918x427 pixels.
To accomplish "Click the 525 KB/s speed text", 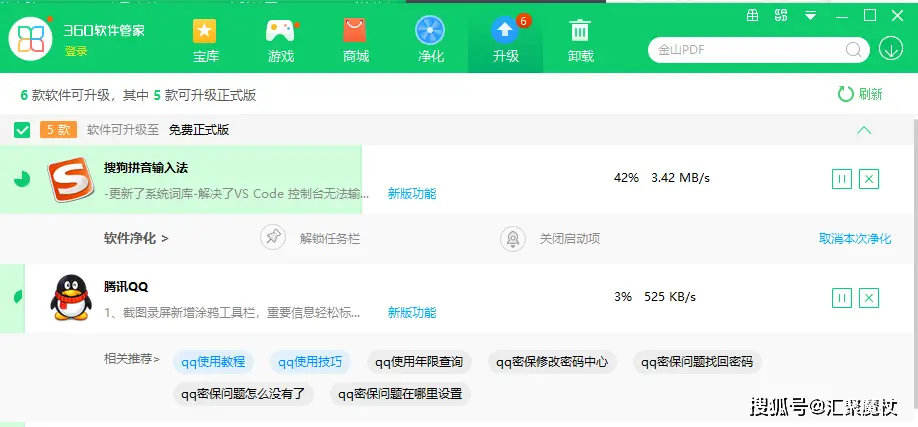I will [670, 297].
